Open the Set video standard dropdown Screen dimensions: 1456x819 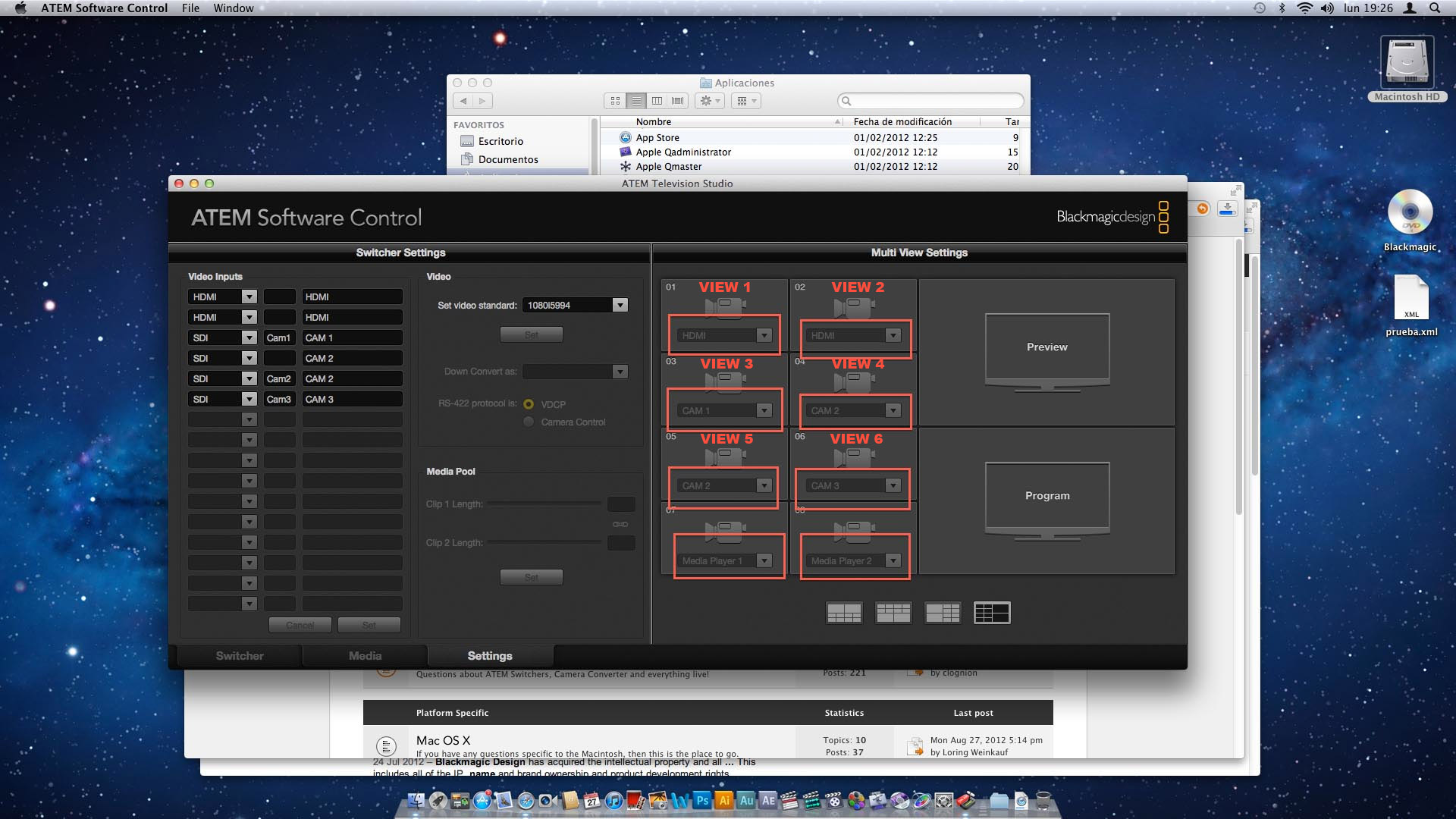(x=575, y=305)
